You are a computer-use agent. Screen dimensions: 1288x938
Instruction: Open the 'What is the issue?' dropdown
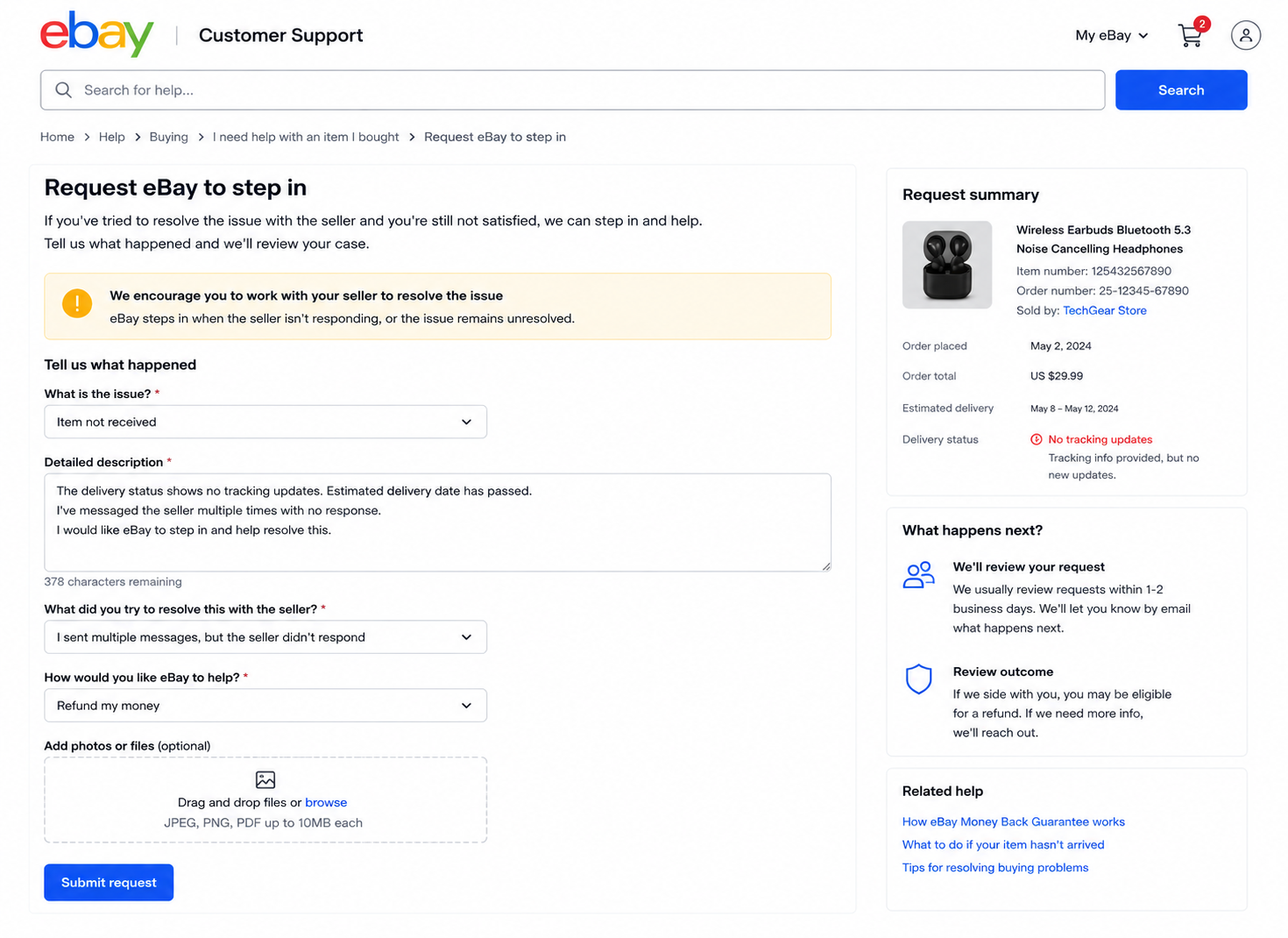265,422
